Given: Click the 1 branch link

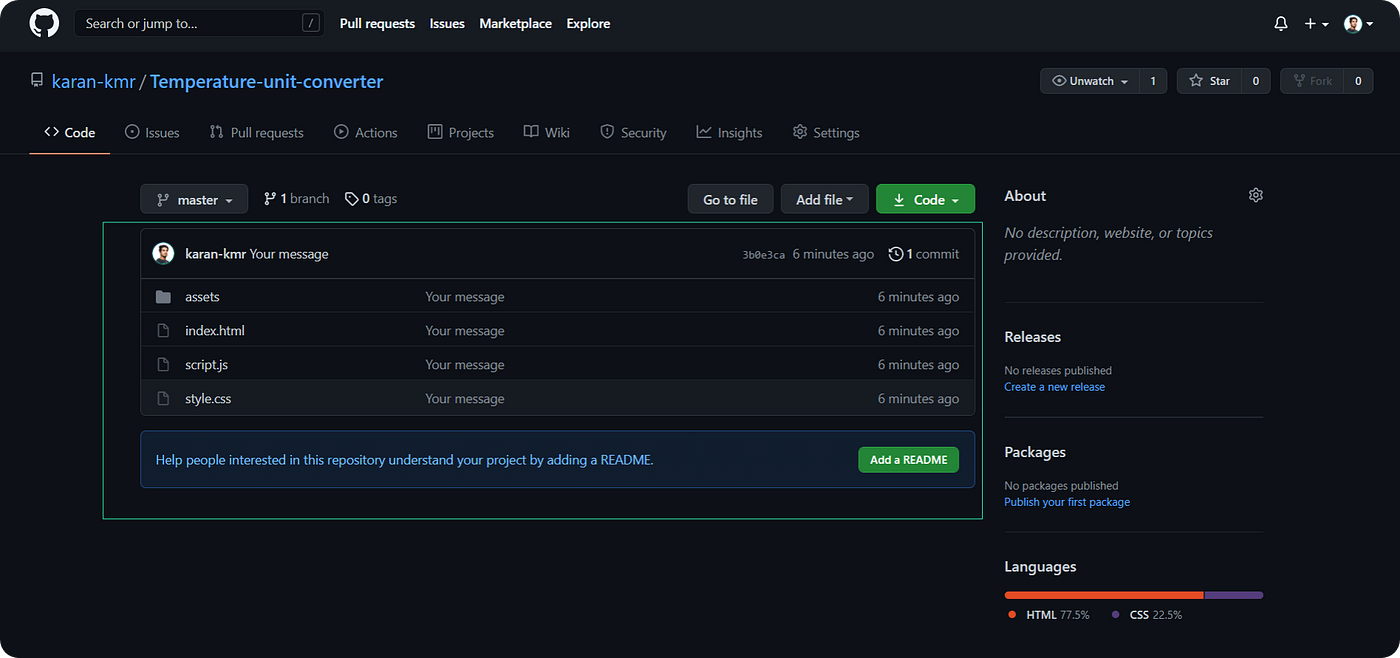Looking at the screenshot, I should (296, 199).
